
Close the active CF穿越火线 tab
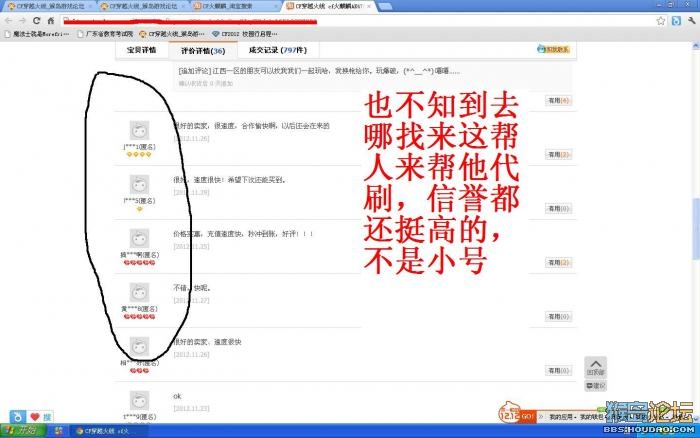(369, 6)
